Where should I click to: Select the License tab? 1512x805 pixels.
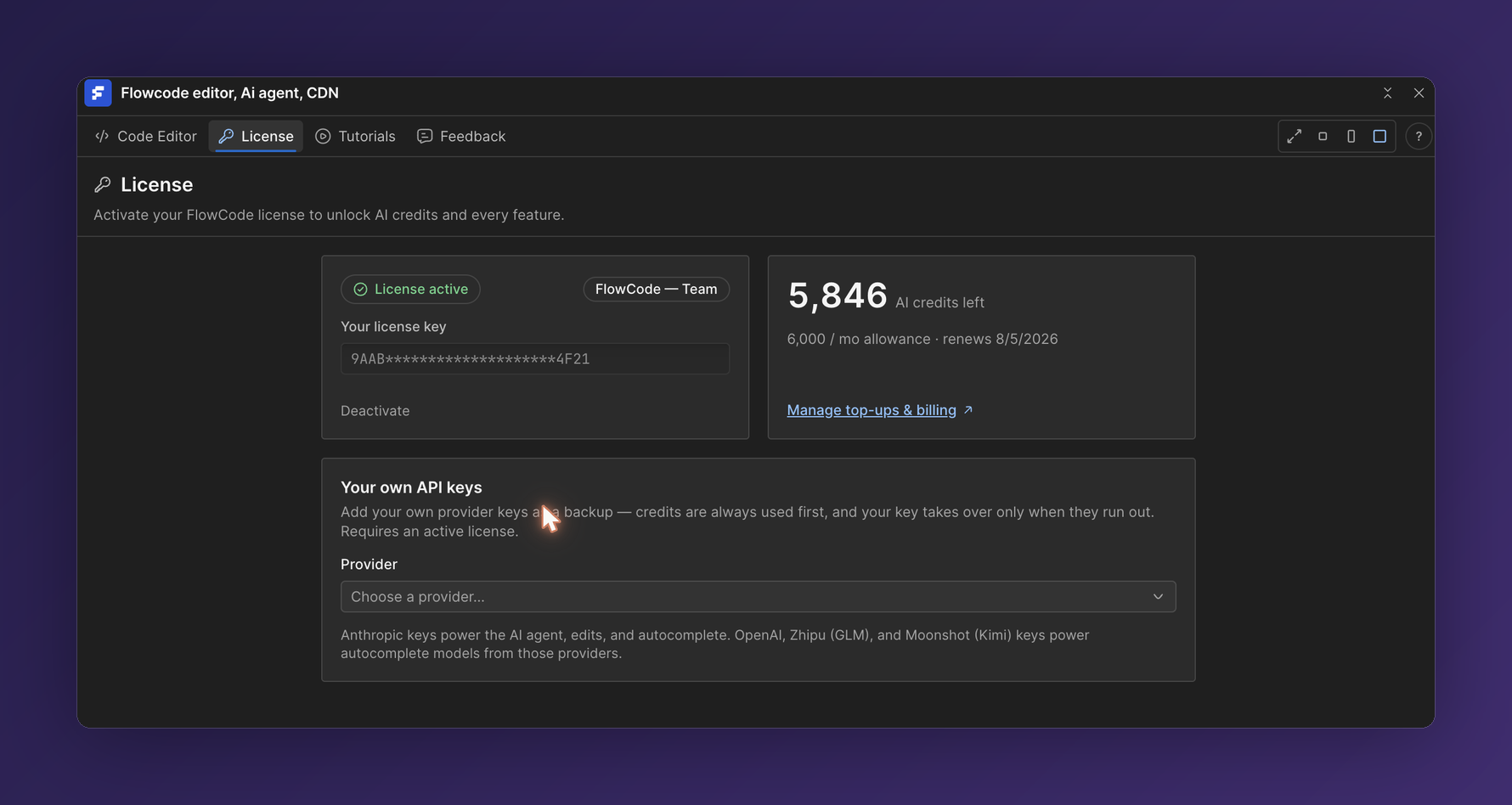point(256,137)
